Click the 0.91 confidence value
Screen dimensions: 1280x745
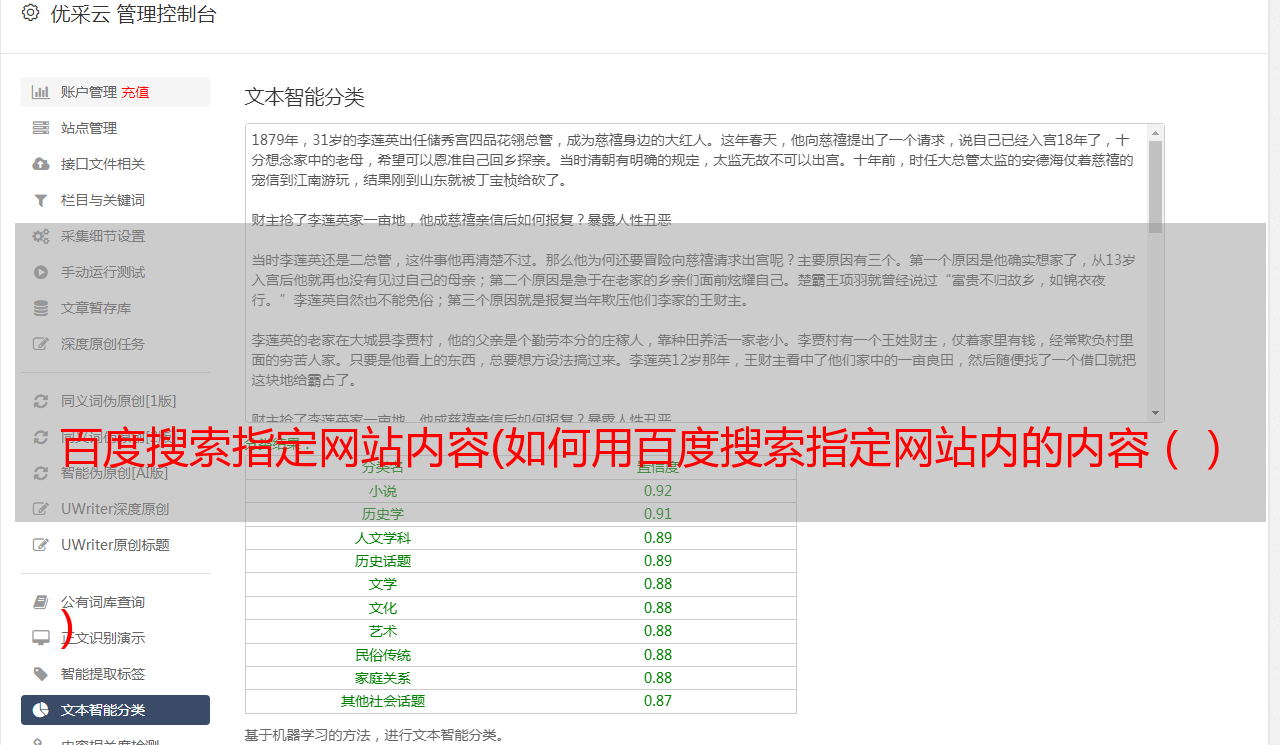[658, 514]
